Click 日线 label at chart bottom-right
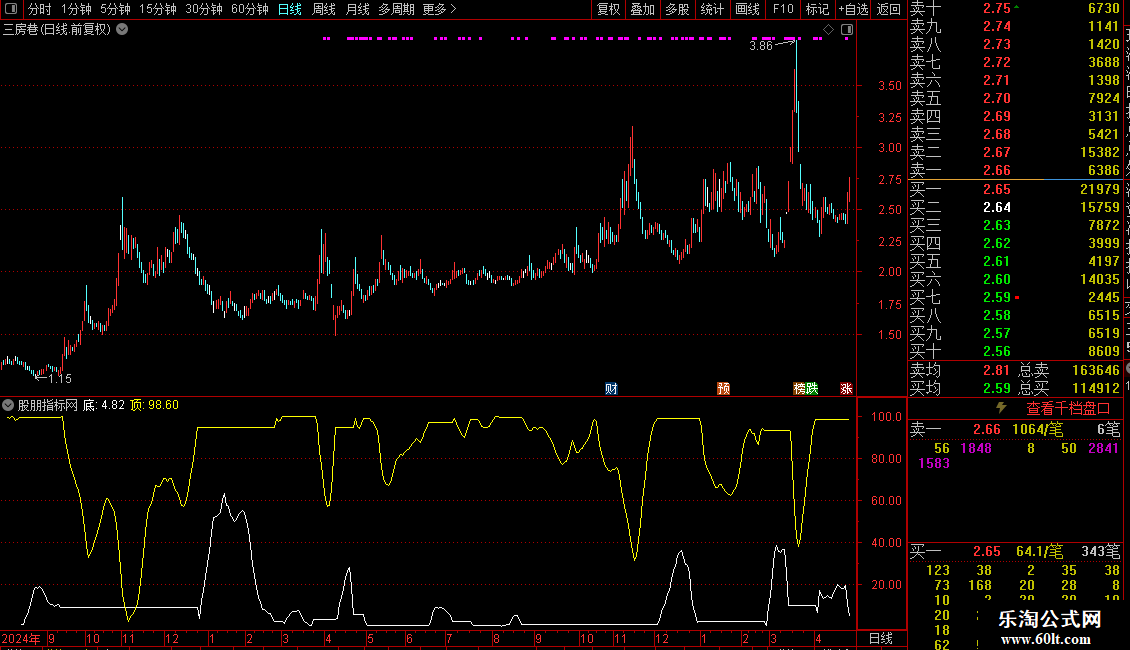 881,638
